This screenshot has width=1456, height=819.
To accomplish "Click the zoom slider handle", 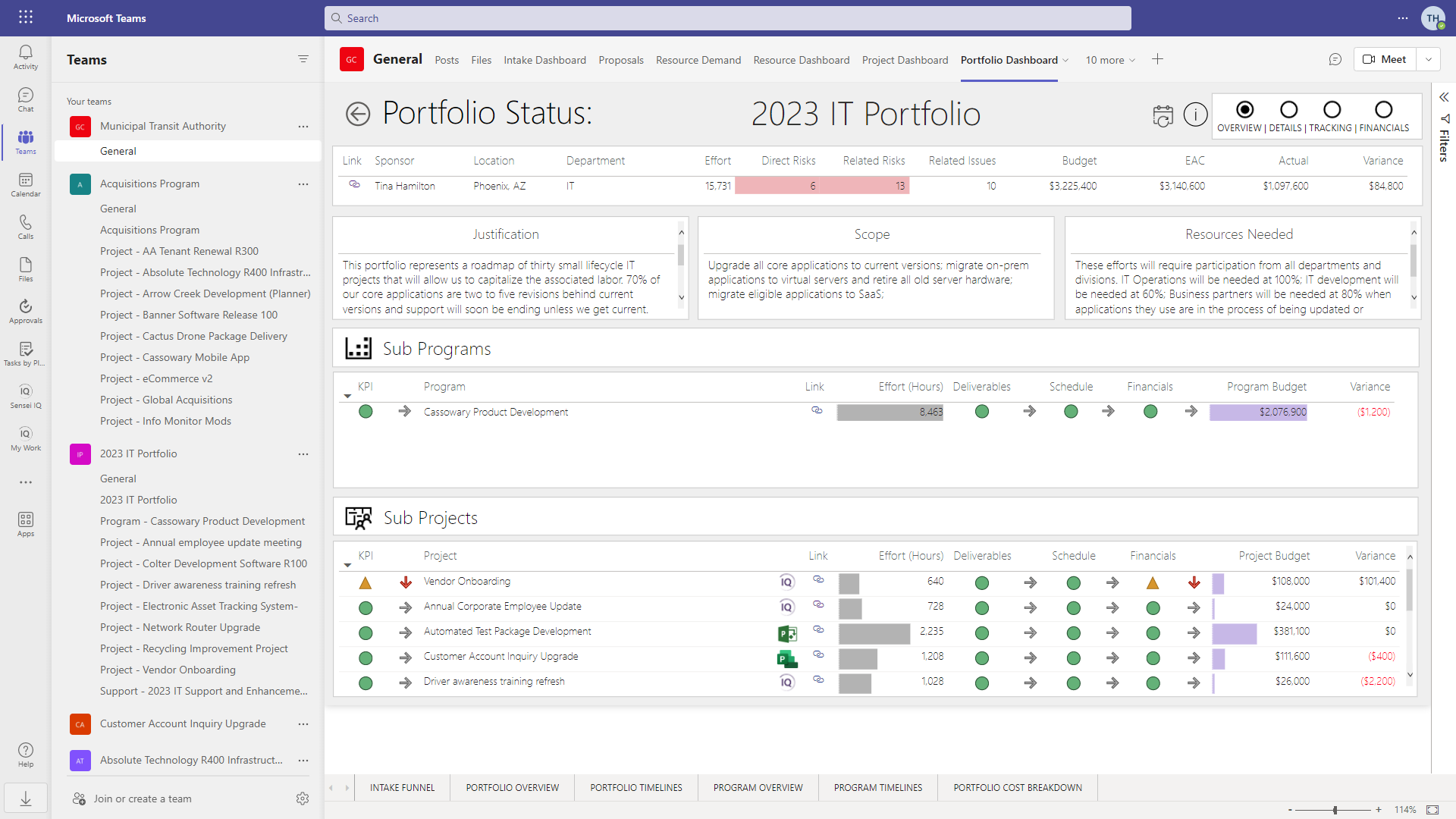I will [x=1335, y=810].
